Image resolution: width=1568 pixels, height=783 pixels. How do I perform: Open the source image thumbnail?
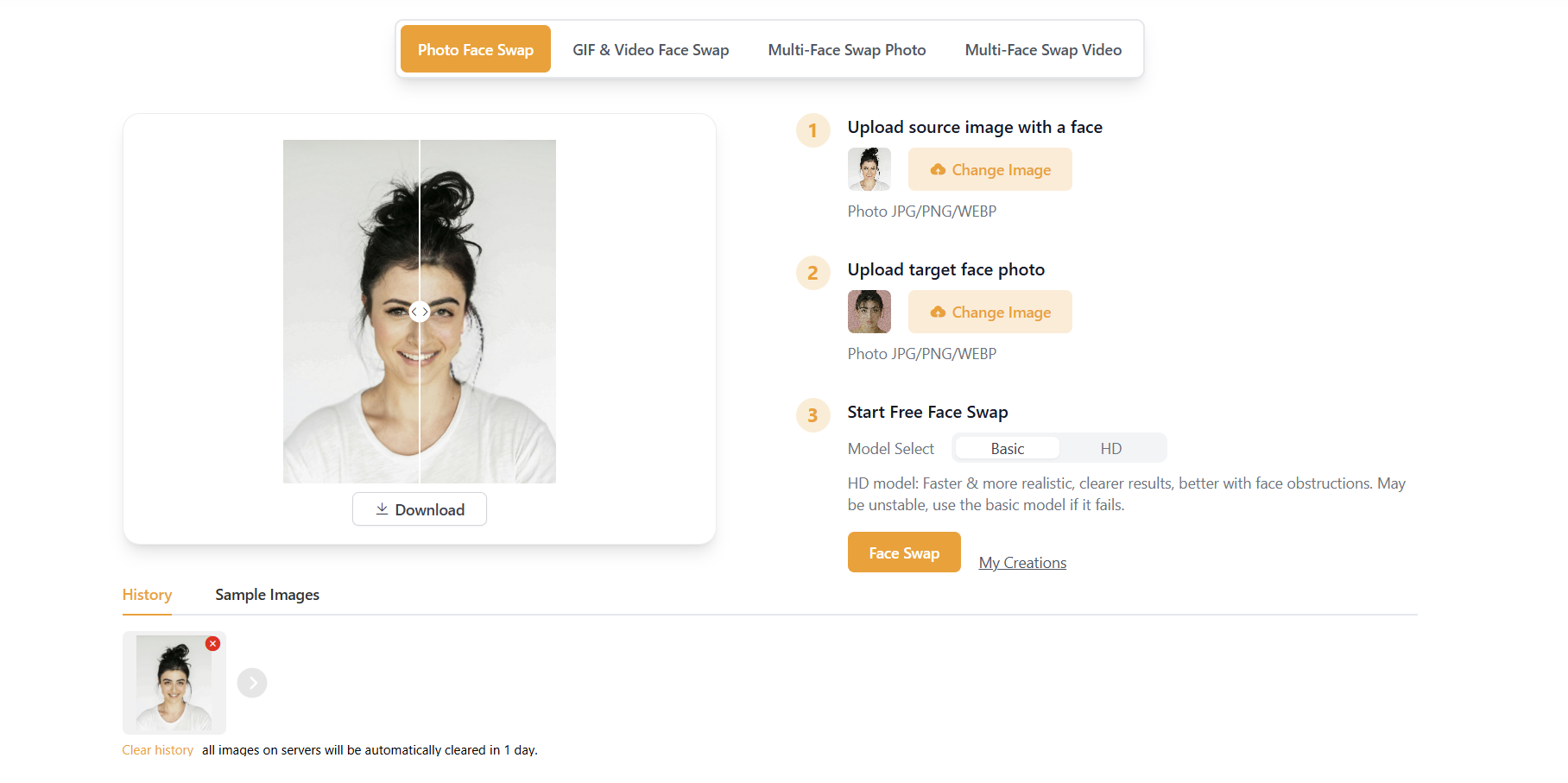(x=869, y=169)
